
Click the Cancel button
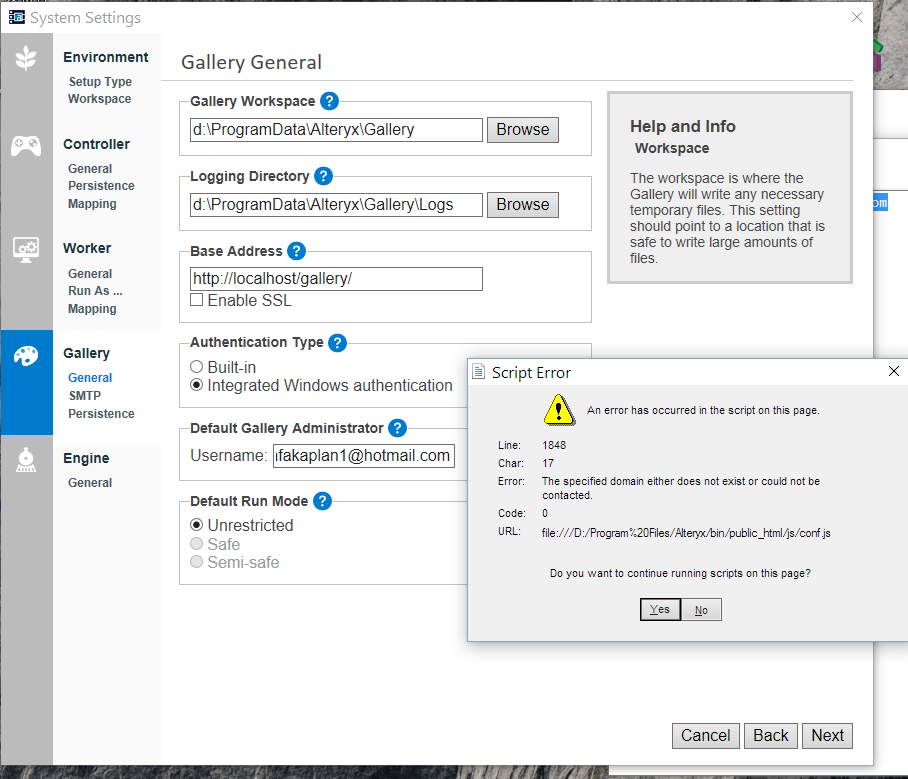(x=705, y=736)
